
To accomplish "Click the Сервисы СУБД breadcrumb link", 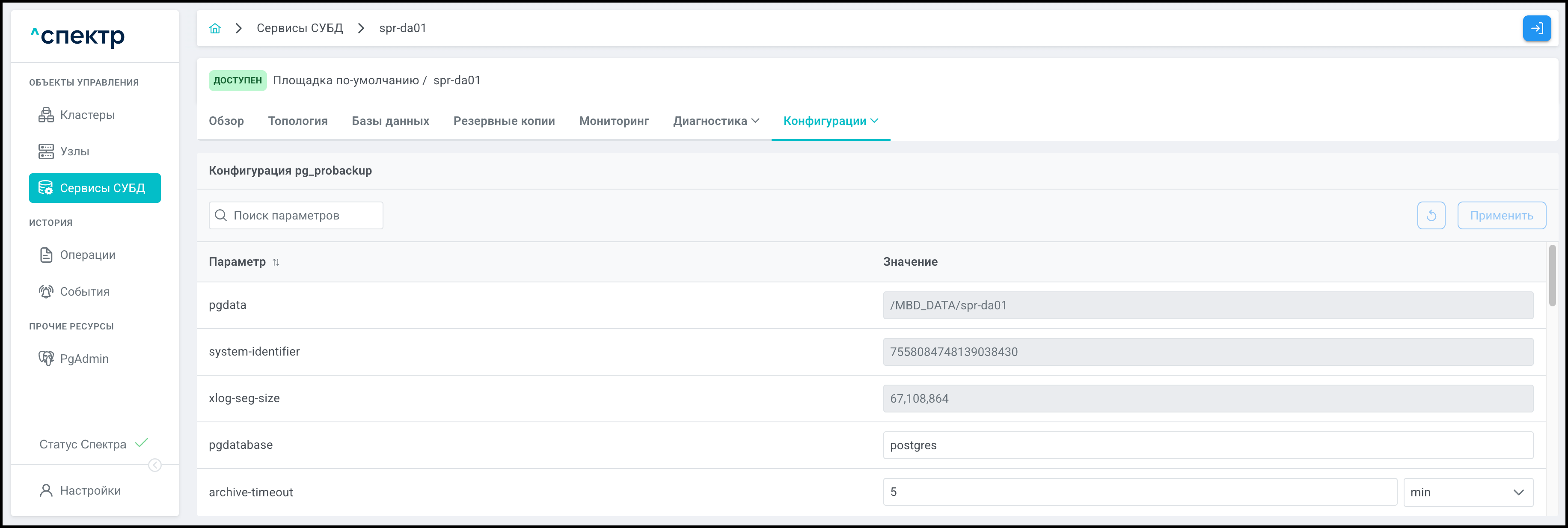I will pos(300,29).
